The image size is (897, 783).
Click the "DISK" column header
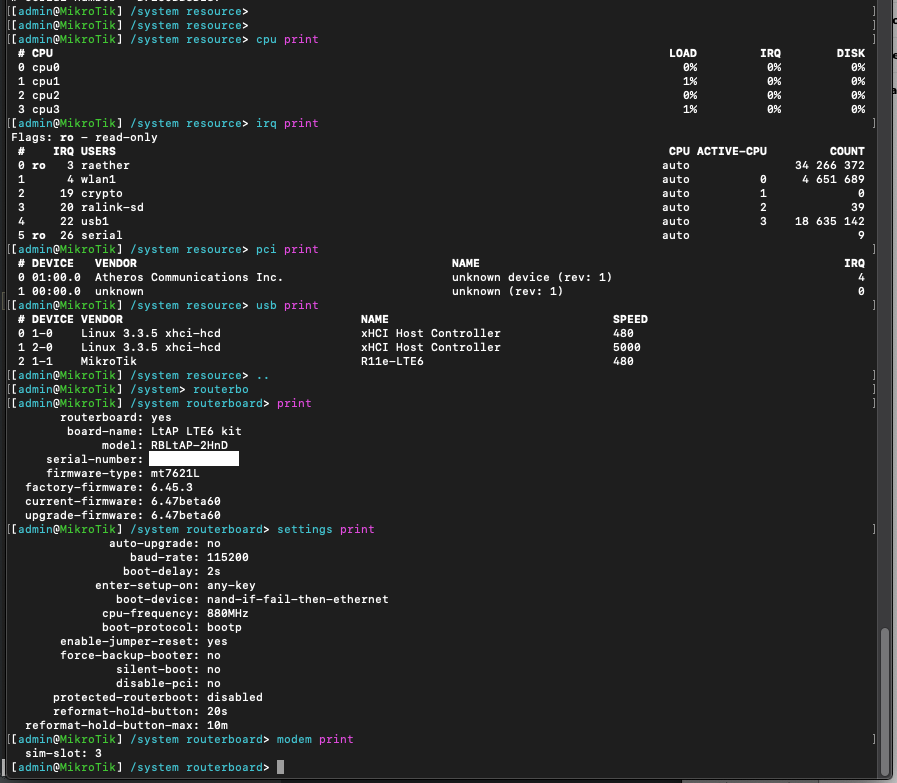851,53
